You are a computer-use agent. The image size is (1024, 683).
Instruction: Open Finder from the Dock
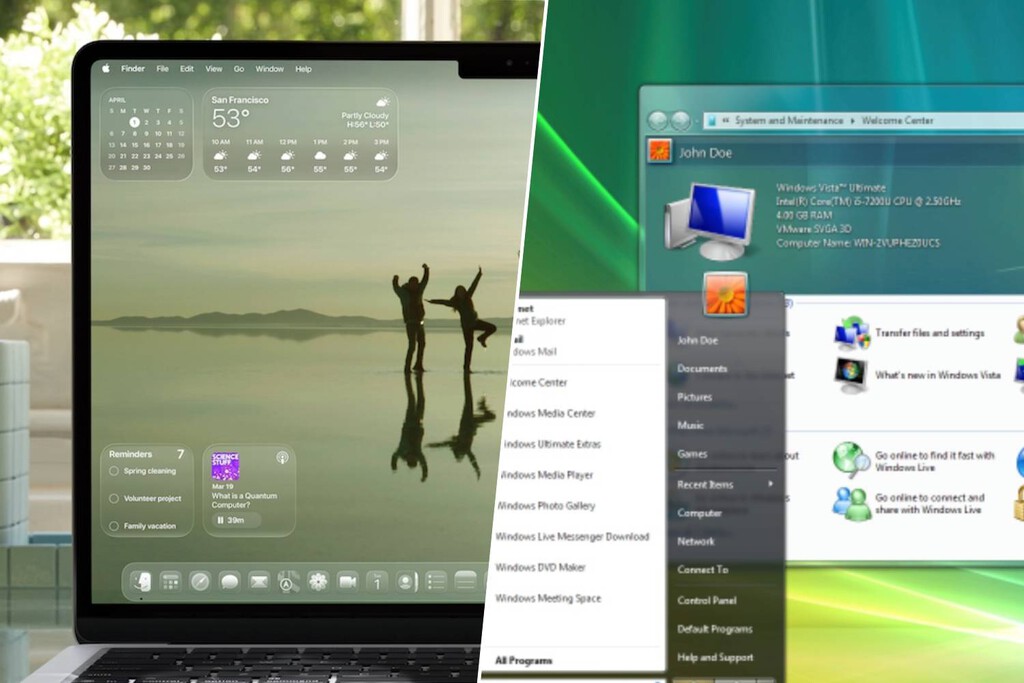click(141, 581)
